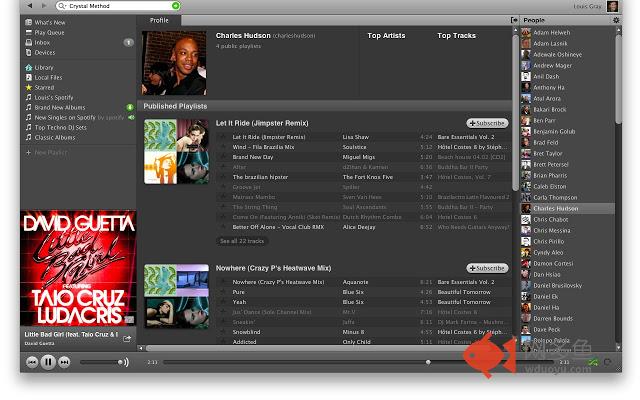Open Louis Gray user avatar
Image resolution: width=640 pixels, height=400 pixels.
pos(612,6)
